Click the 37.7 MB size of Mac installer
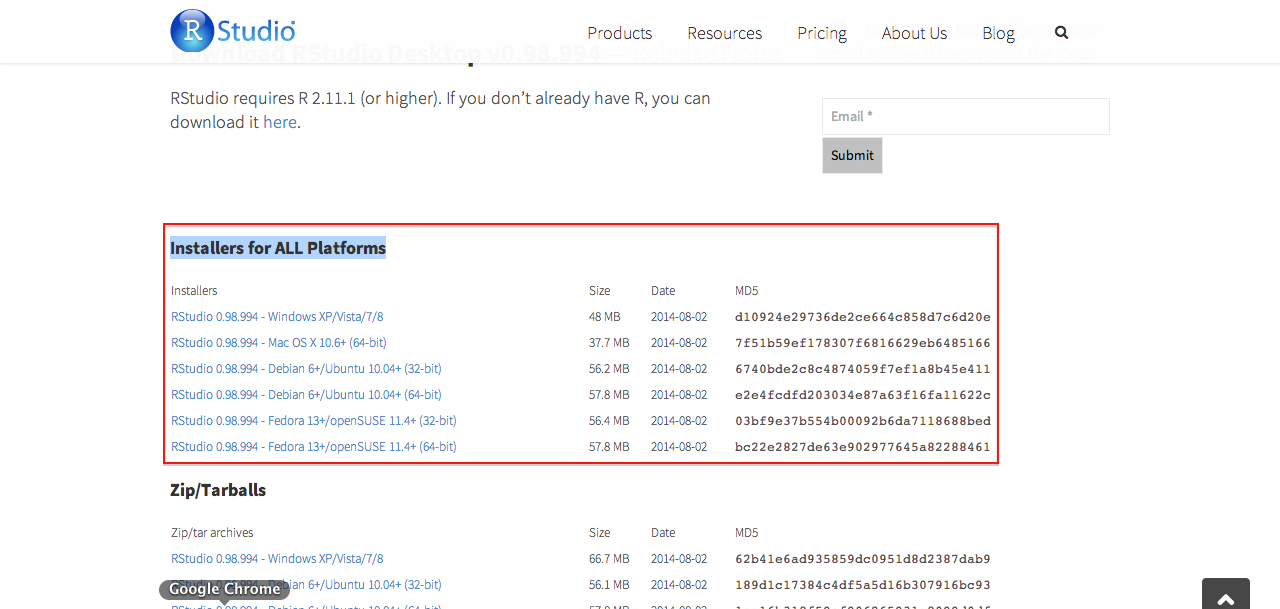The height and width of the screenshot is (609, 1280). [x=609, y=343]
